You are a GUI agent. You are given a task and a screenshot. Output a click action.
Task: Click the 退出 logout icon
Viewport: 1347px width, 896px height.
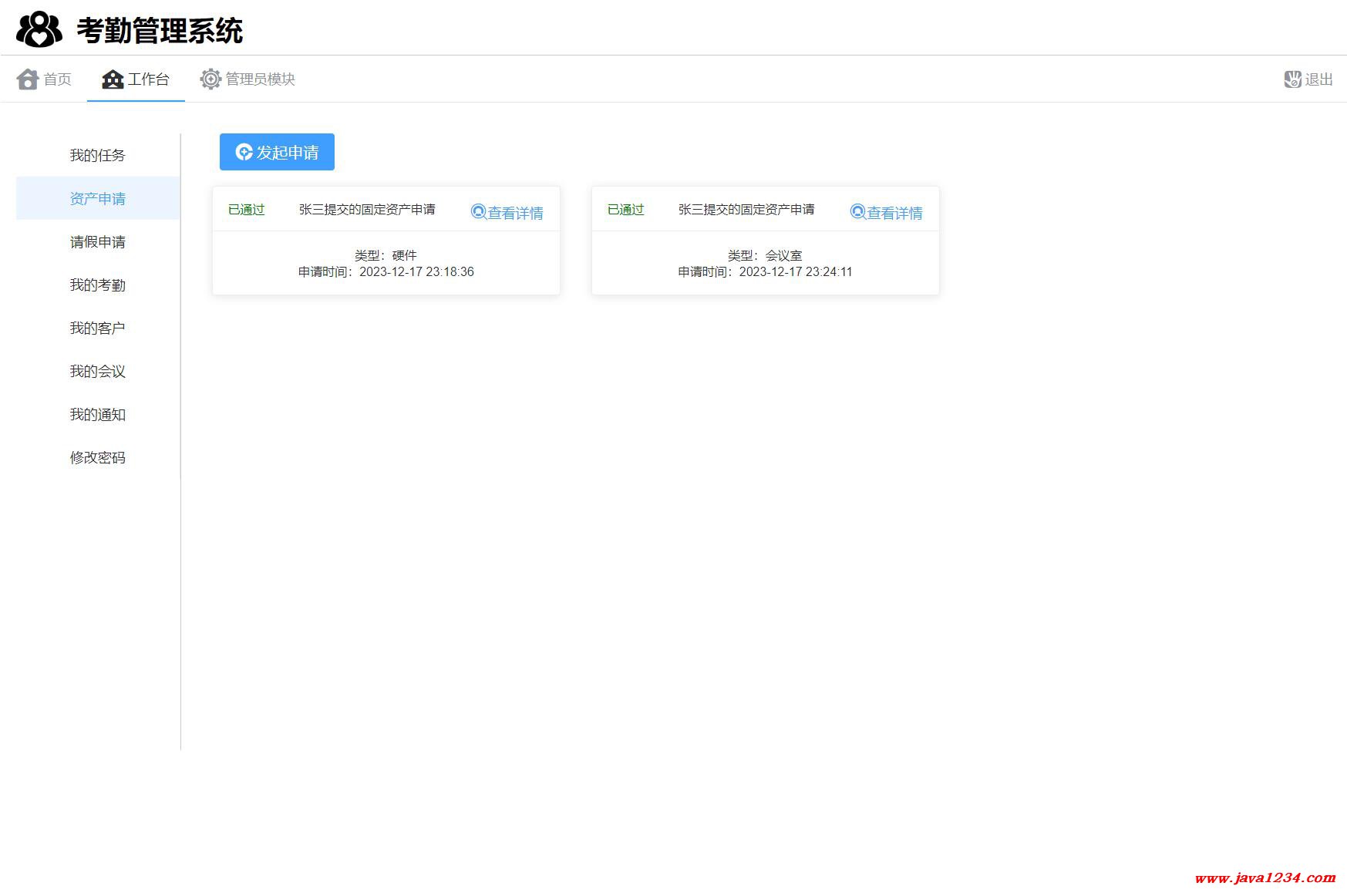[x=1292, y=79]
